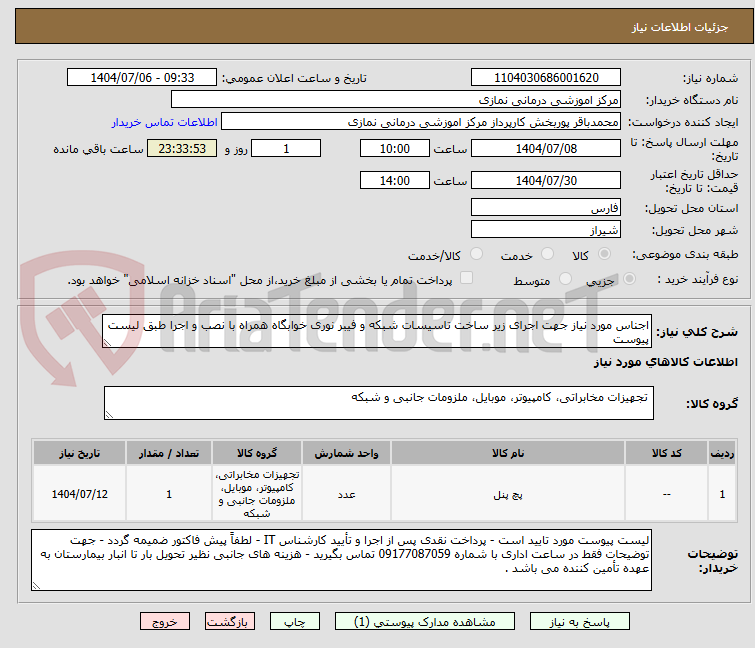Click نام دستگاه خریدار field
755x648 pixels.
[x=396, y=100]
